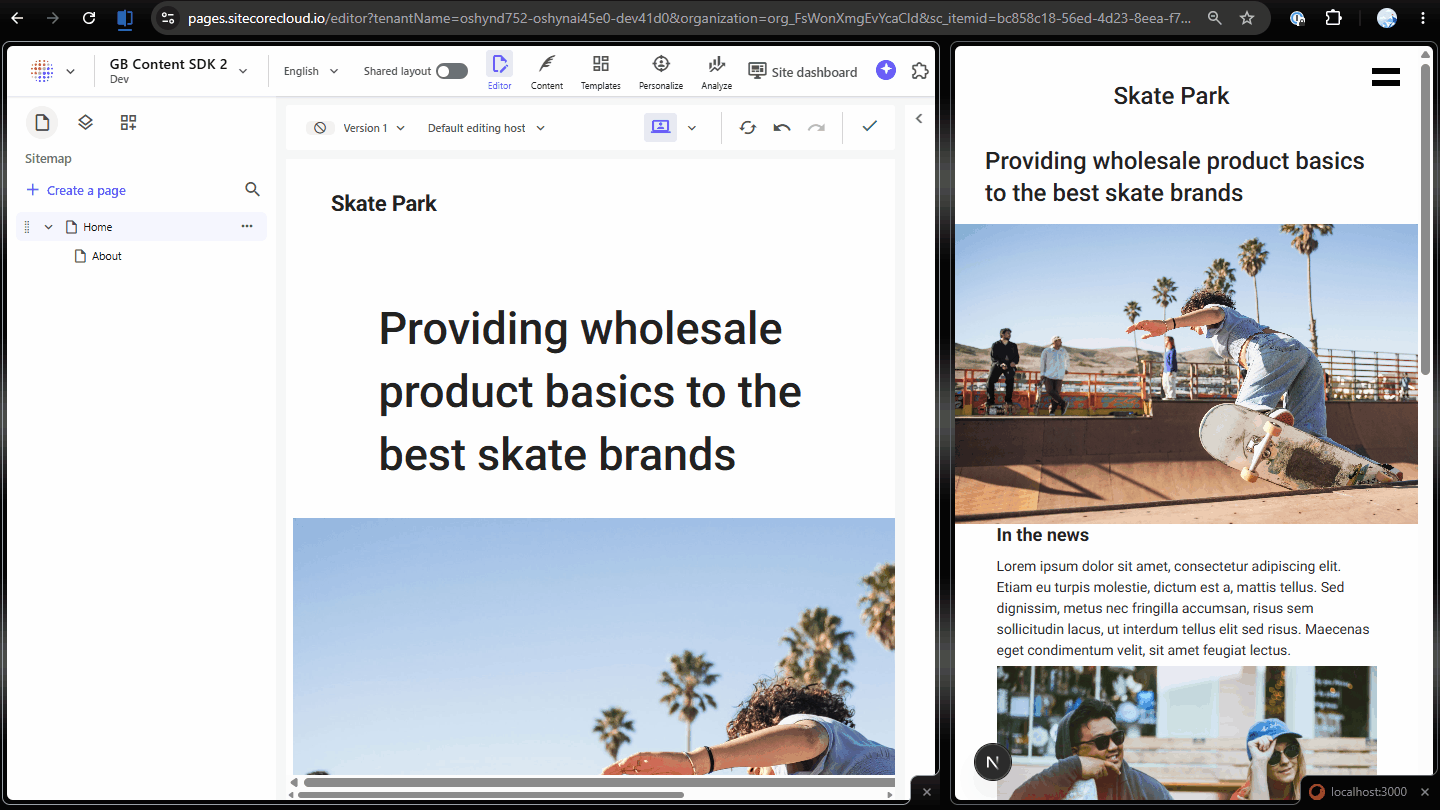Click the localhost:3000 indicator
The width and height of the screenshot is (1440, 810).
click(x=1357, y=792)
